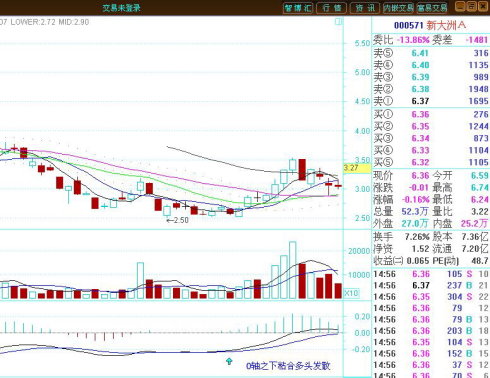490x378 pixels.
Task: Select the 委比 -13.86% value
Action: point(414,40)
